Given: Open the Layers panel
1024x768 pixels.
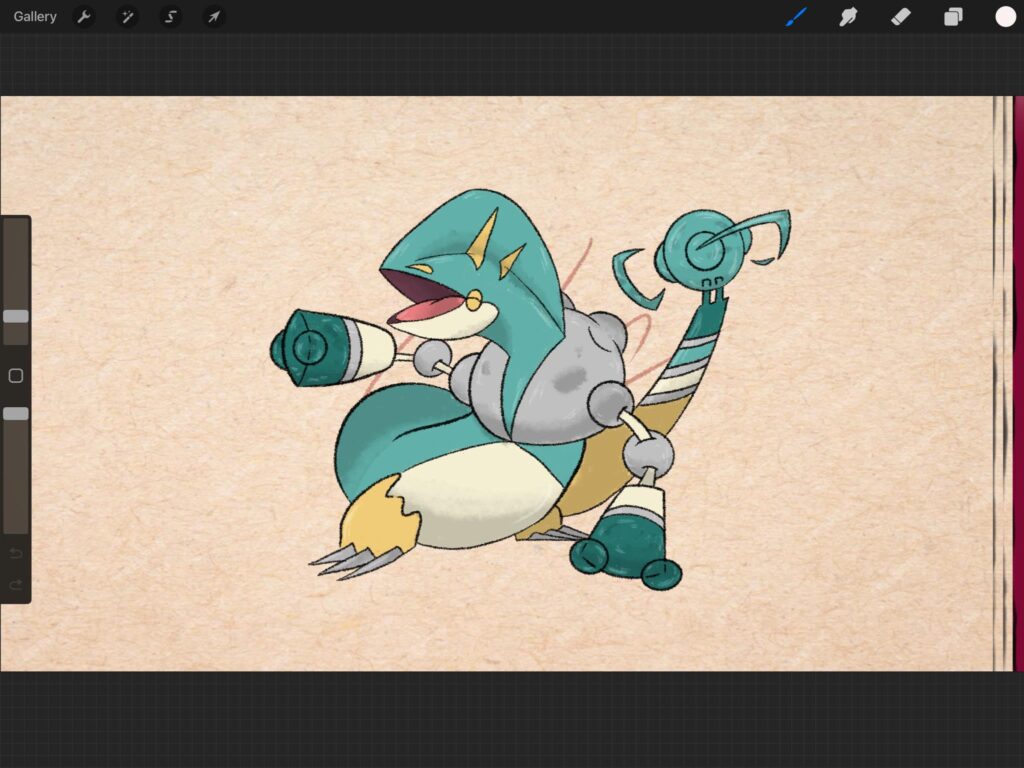Looking at the screenshot, I should pyautogui.click(x=953, y=16).
